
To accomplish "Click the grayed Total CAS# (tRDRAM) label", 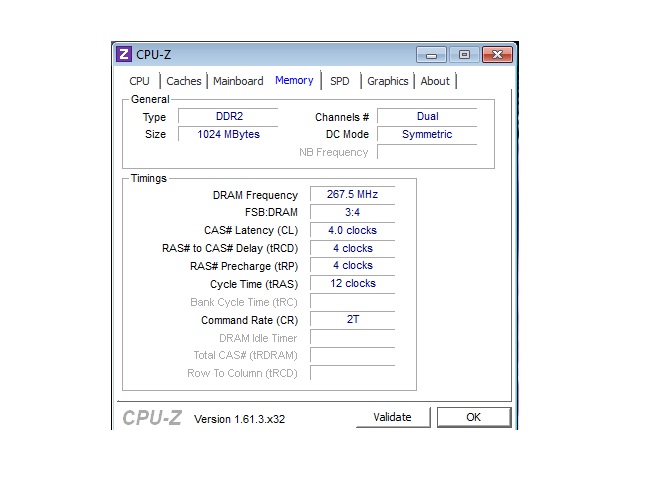I will (x=245, y=356).
